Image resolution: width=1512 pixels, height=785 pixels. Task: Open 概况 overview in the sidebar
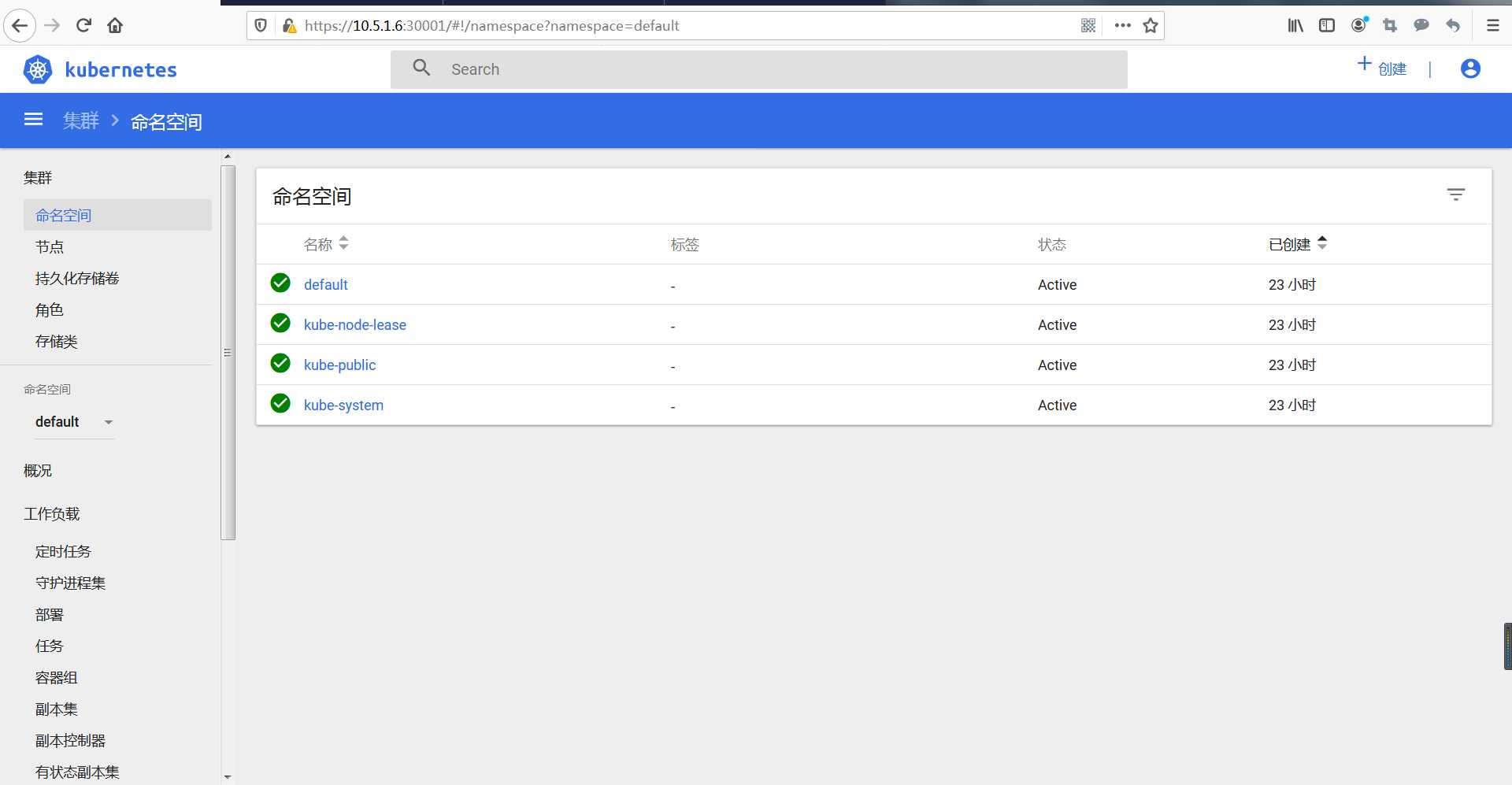tap(38, 470)
